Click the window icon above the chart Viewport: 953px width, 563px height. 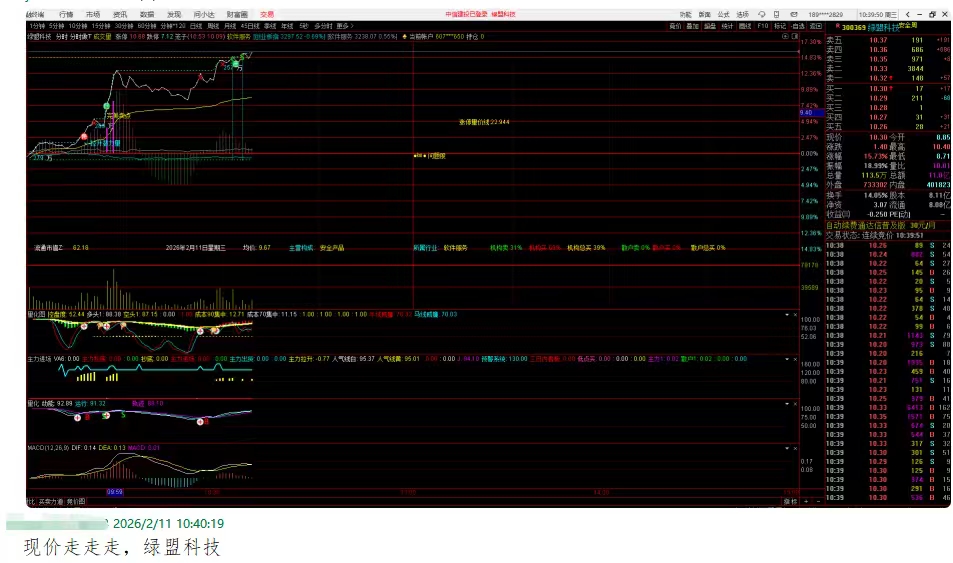tap(794, 36)
